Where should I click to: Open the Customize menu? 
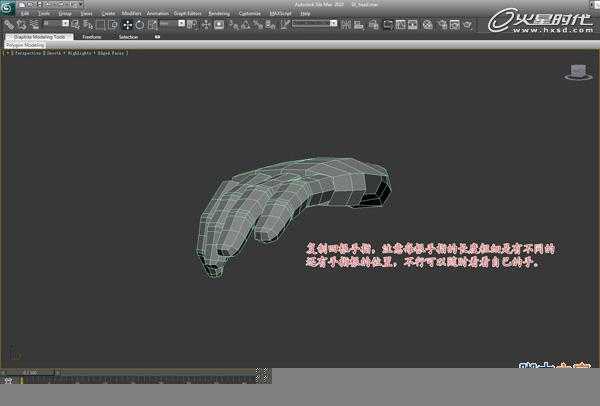249,13
